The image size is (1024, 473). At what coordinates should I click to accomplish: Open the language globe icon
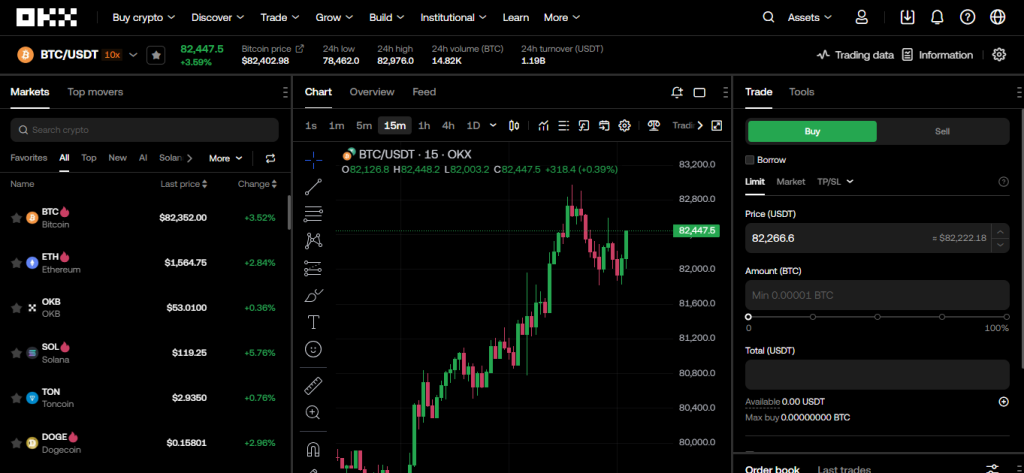click(997, 18)
